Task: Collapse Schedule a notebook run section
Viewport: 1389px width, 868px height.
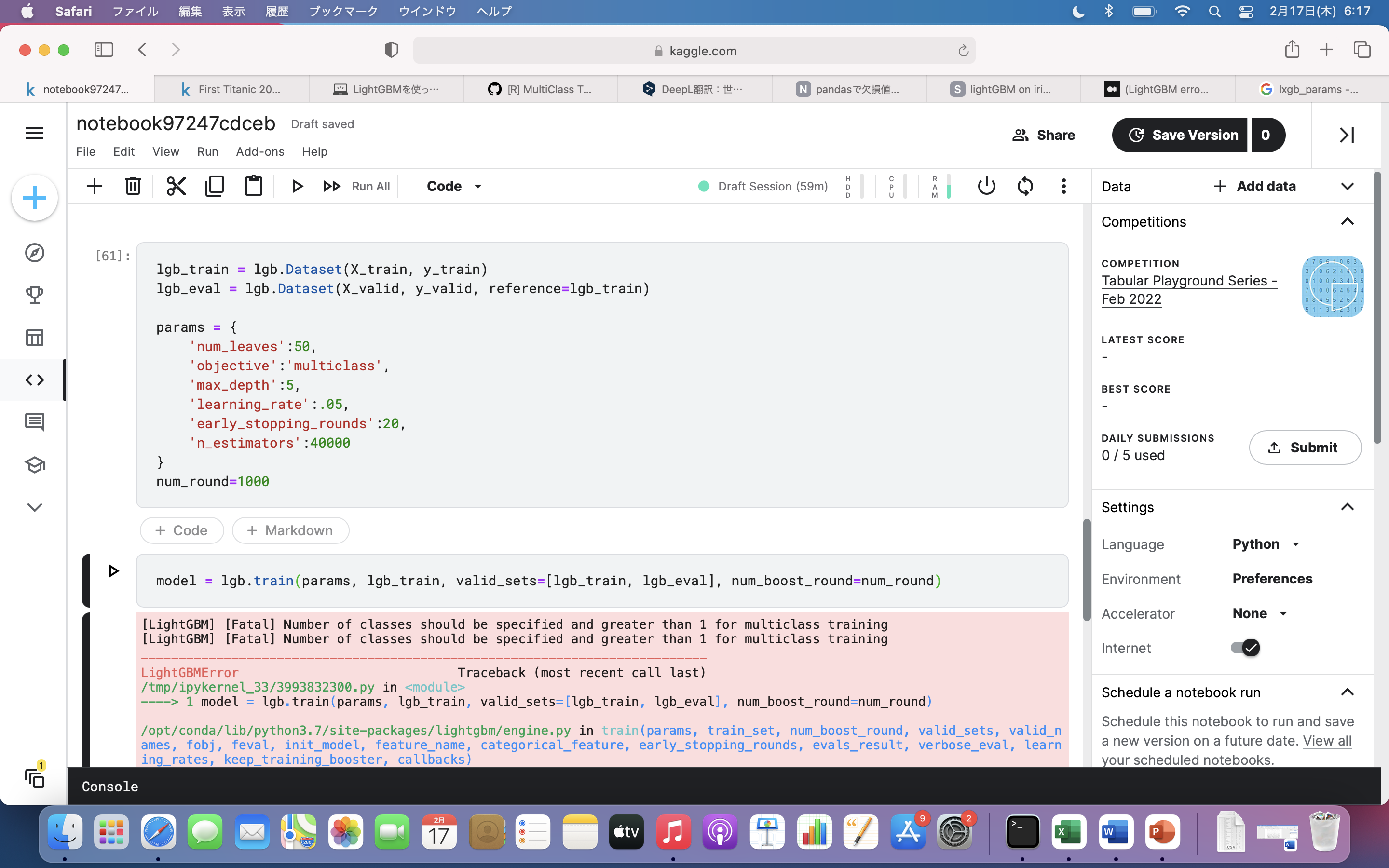Action: [x=1347, y=692]
